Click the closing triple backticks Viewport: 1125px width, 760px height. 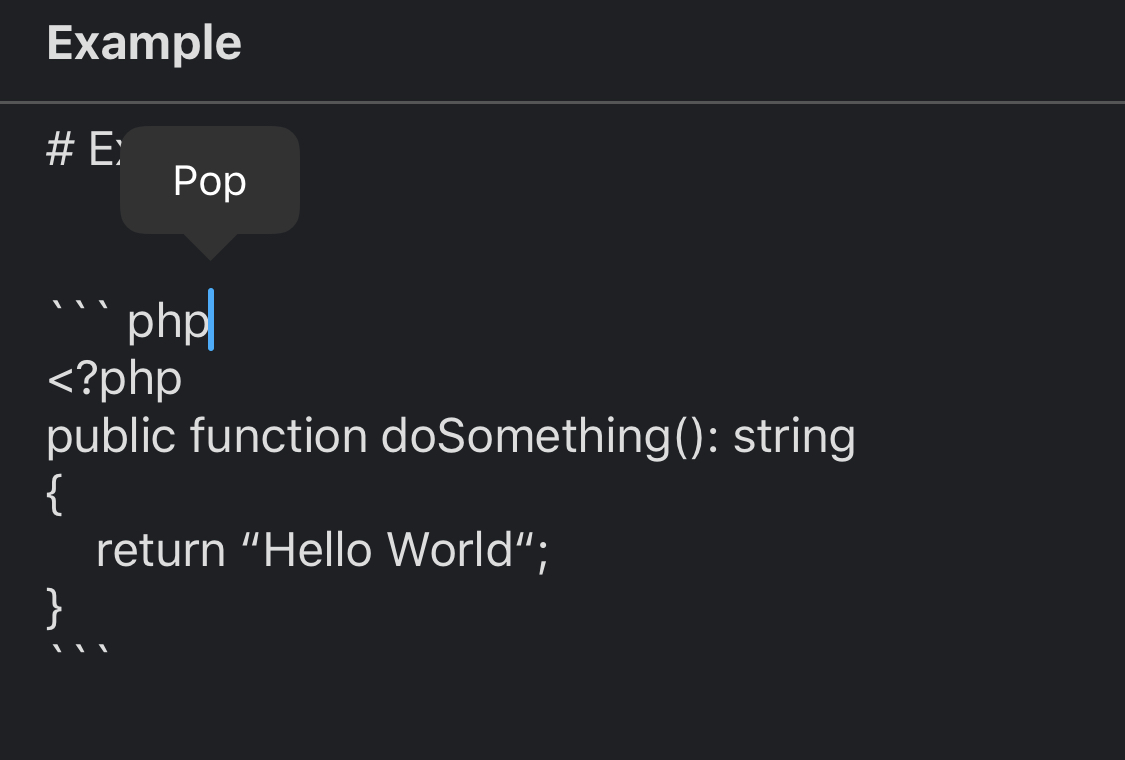point(79,652)
